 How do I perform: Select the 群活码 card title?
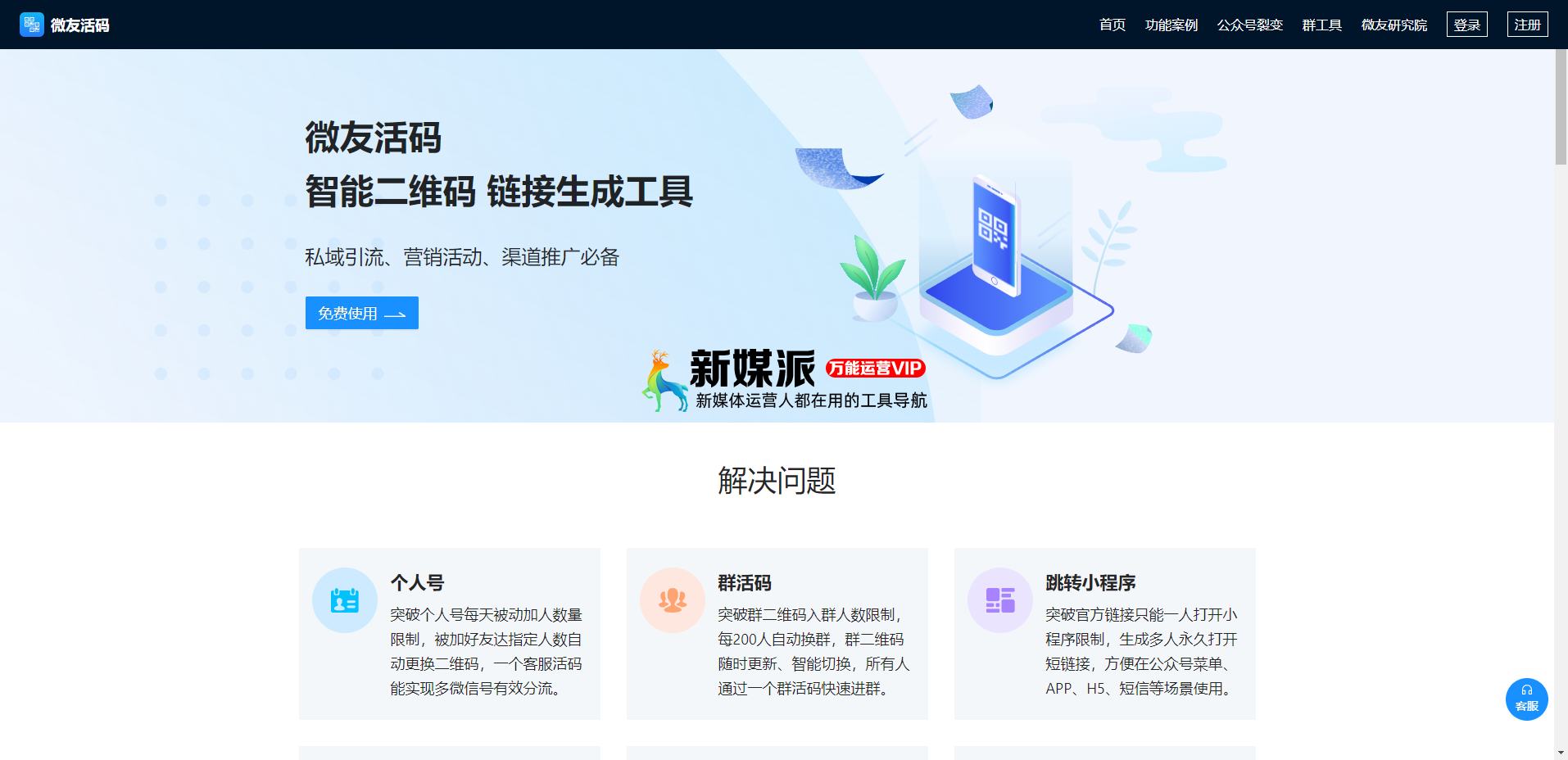[745, 583]
